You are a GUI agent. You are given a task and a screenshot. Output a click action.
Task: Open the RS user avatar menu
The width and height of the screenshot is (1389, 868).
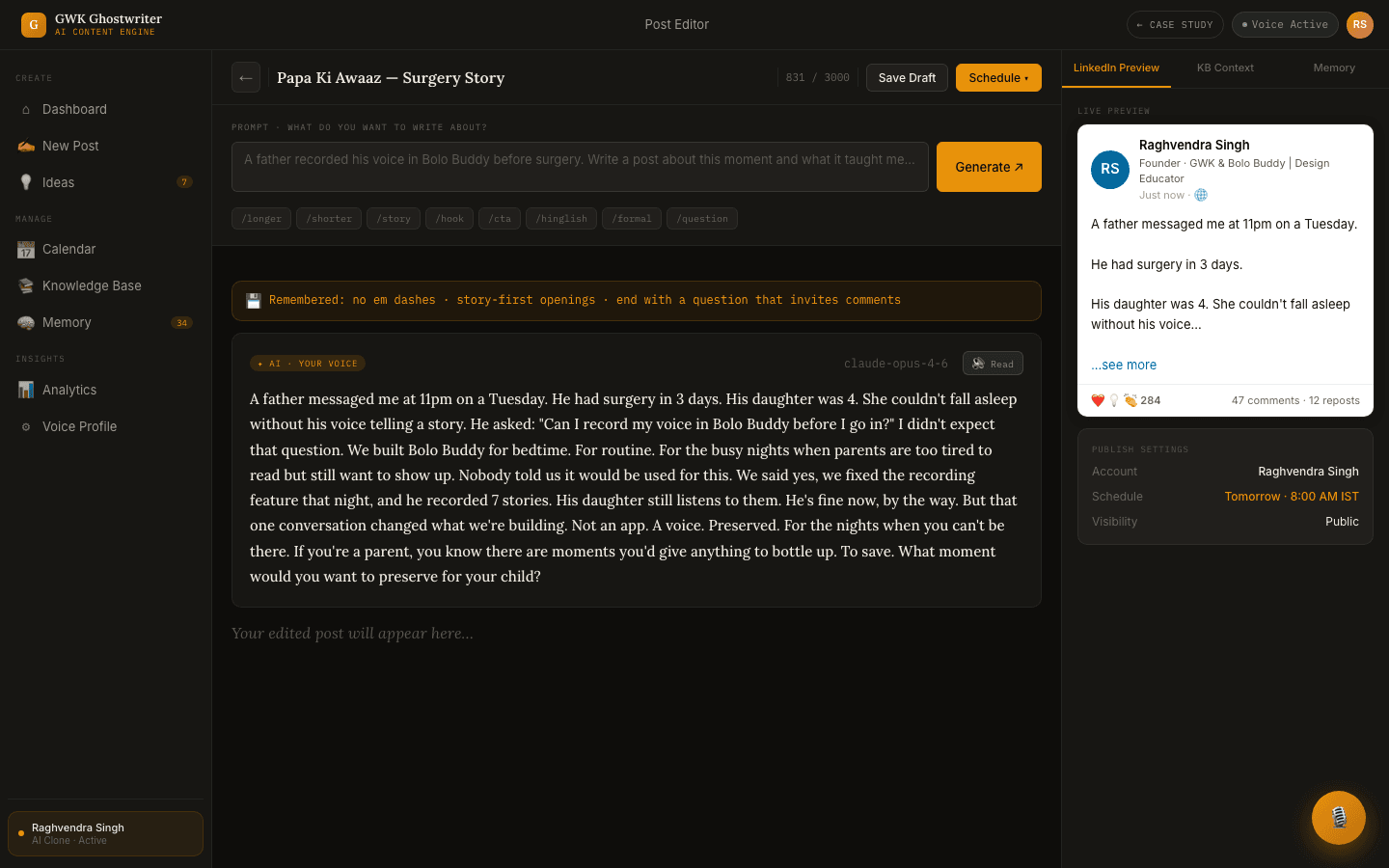1360,25
